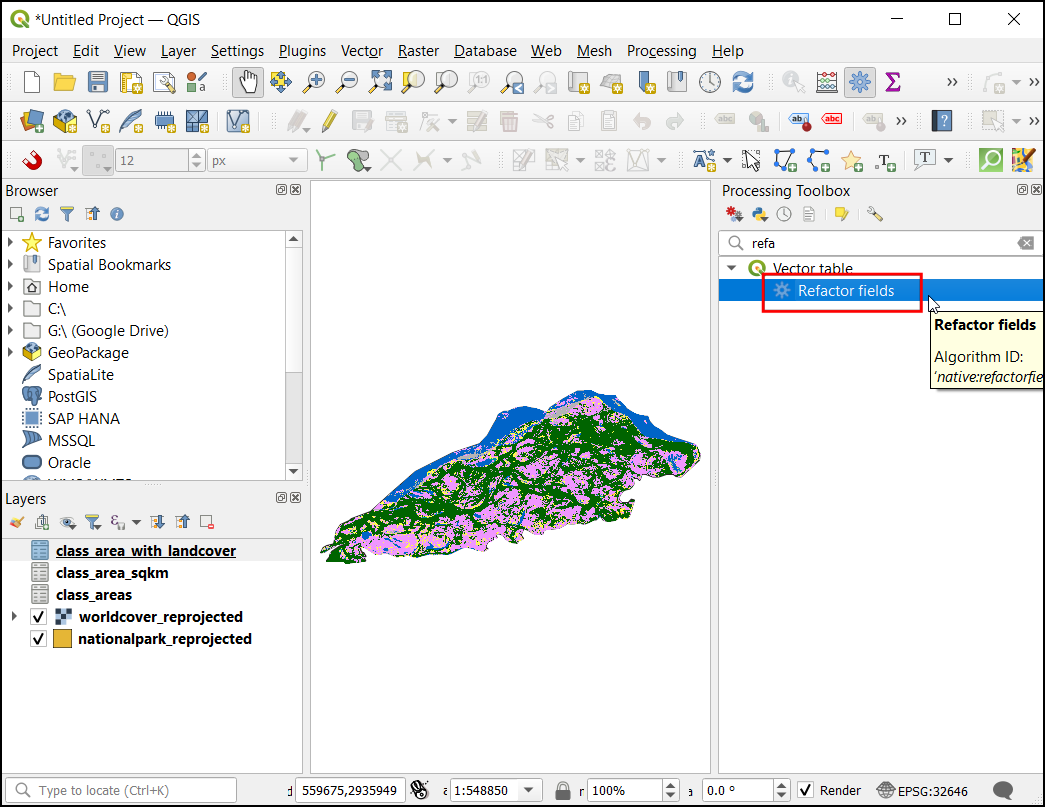This screenshot has width=1045, height=807.
Task: Uncheck the worldcover_reprojected layer visibility
Action: click(x=39, y=617)
